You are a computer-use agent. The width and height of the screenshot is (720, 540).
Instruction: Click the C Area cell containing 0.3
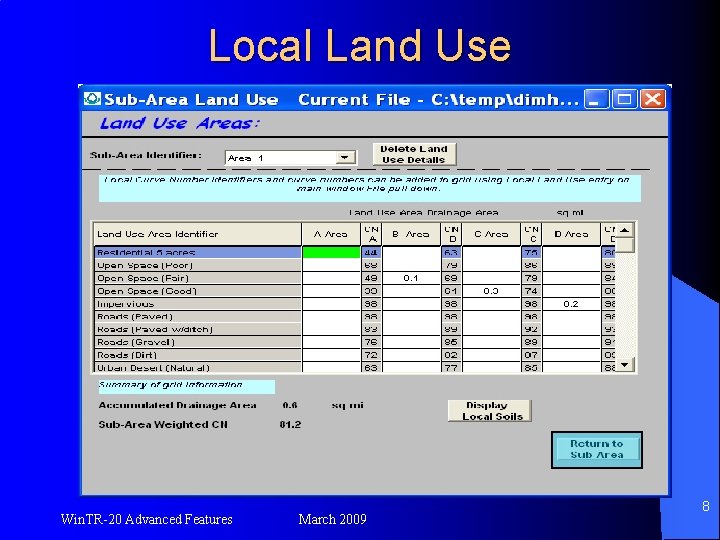point(491,291)
